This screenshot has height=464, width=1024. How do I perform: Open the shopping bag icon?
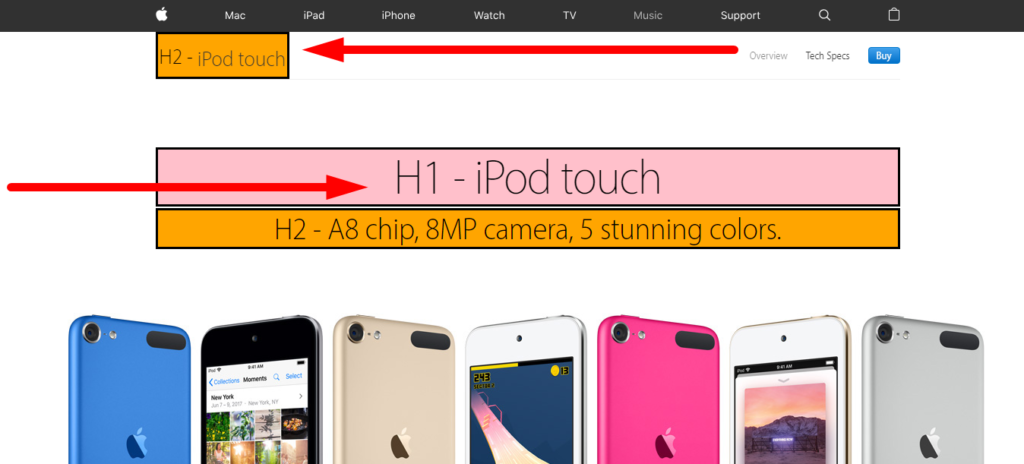click(894, 14)
